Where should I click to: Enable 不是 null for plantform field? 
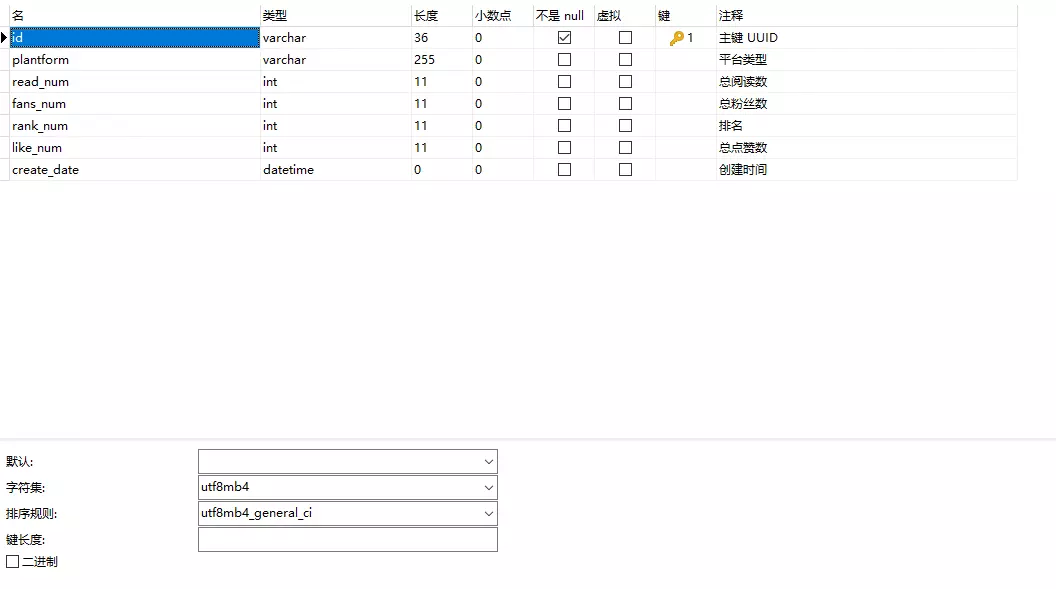pos(564,60)
